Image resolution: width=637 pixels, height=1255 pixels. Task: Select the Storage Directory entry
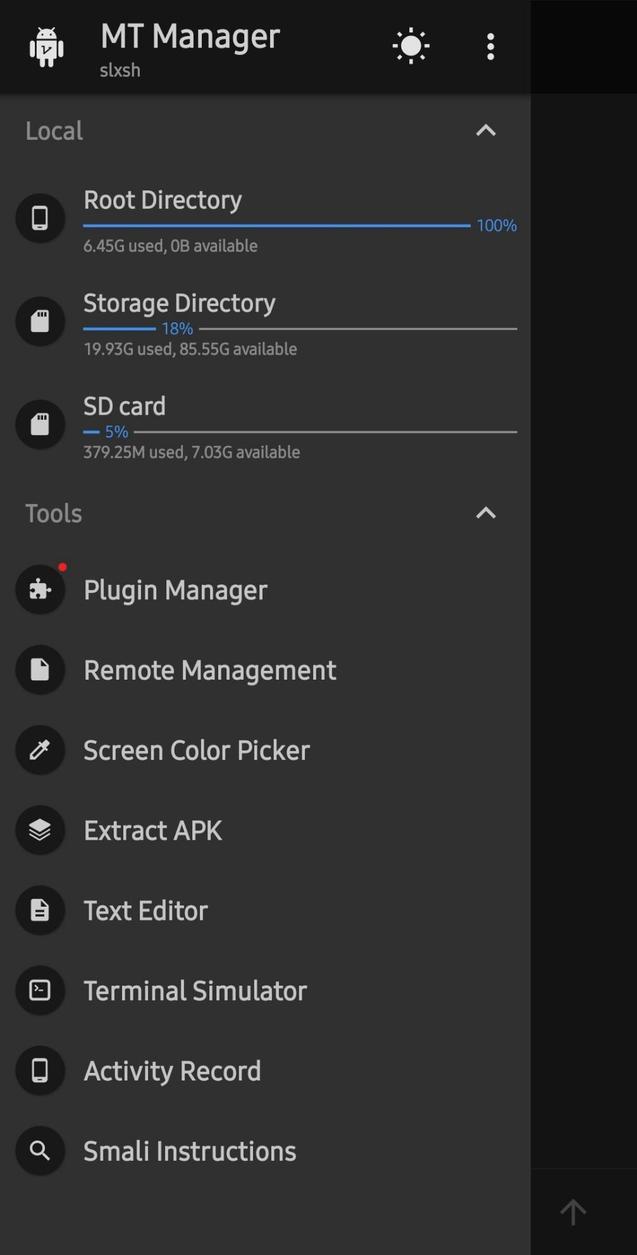(x=179, y=303)
